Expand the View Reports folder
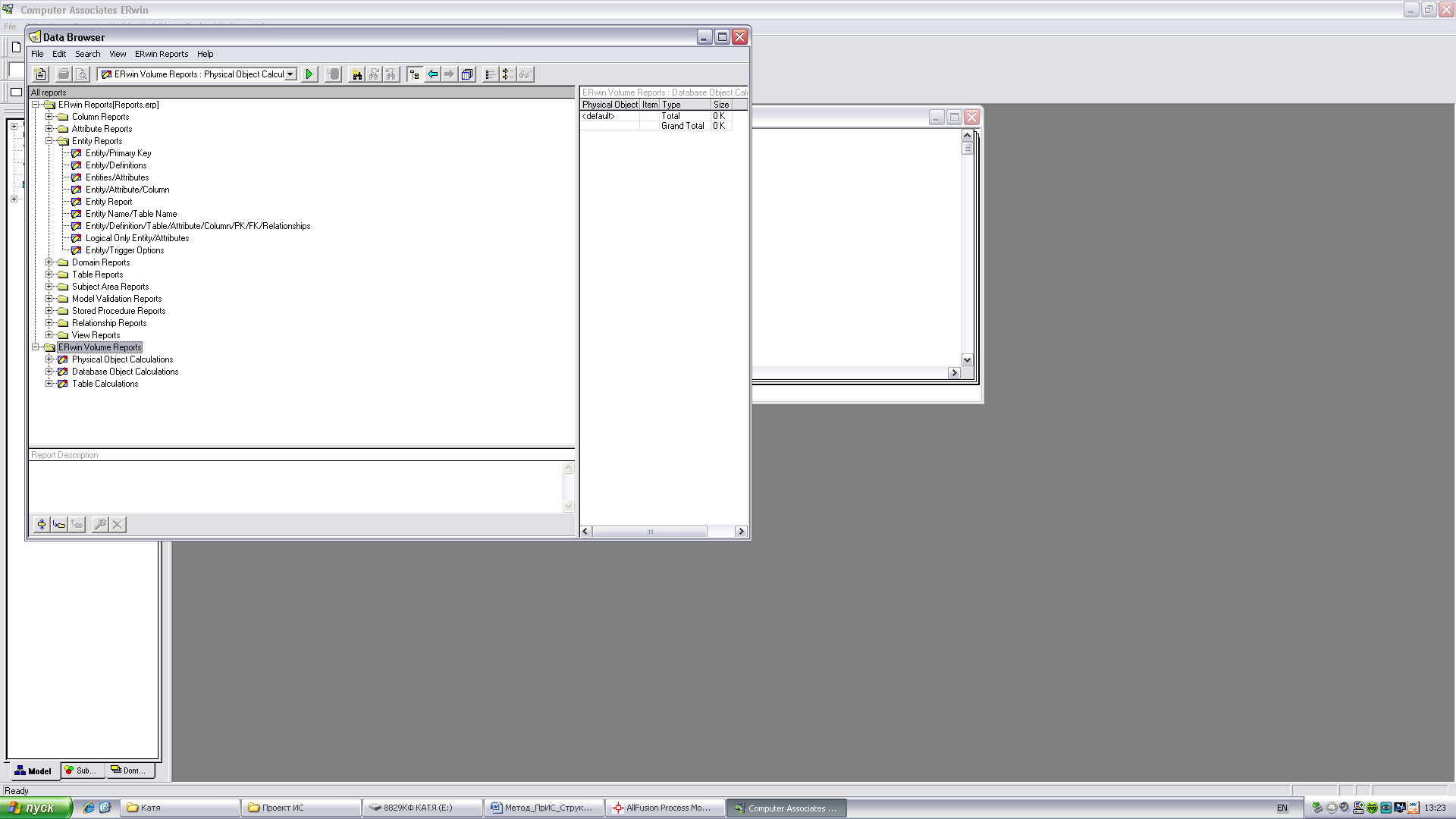Viewport: 1456px width, 819px height. click(x=49, y=335)
